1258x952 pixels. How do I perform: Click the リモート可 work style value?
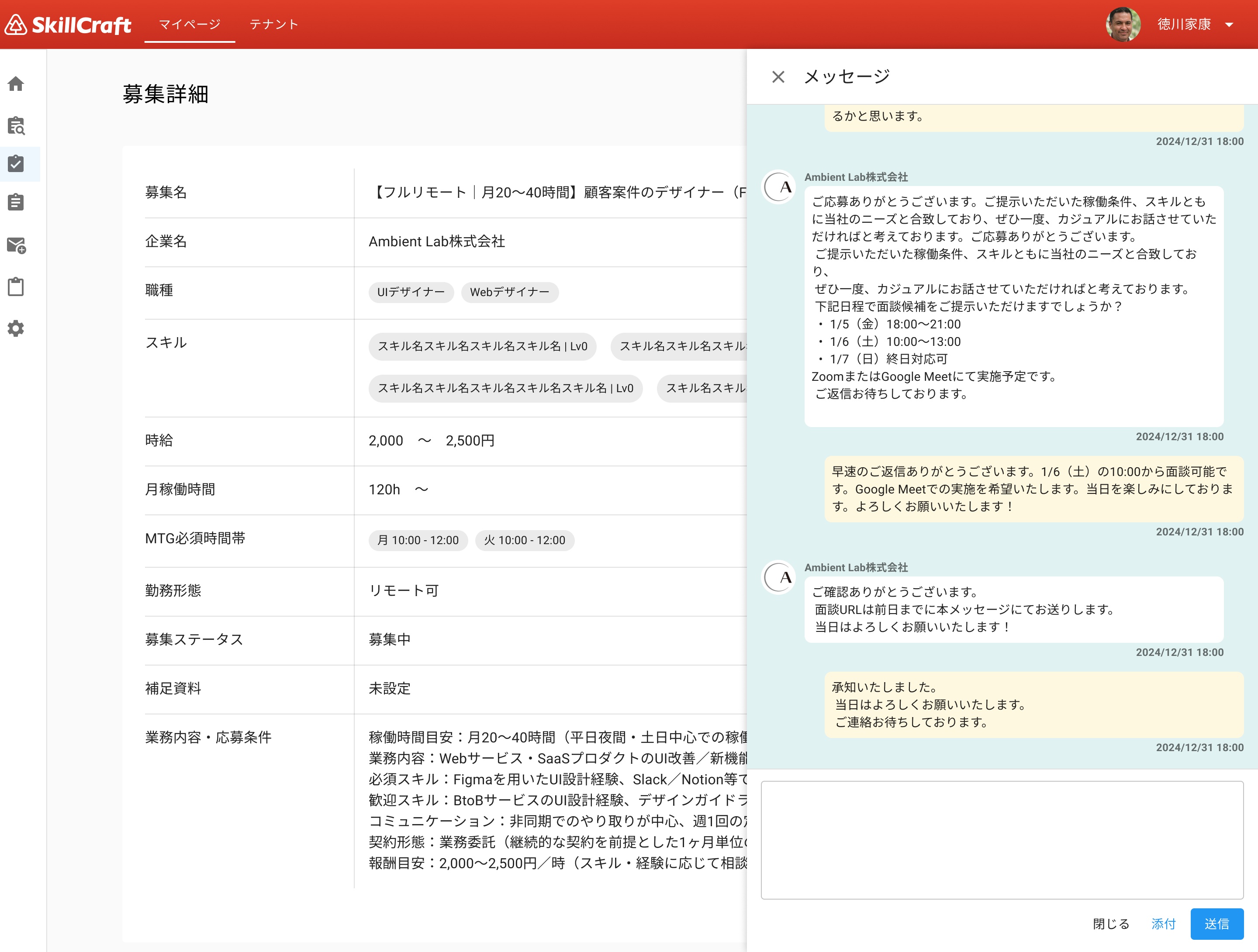click(404, 591)
